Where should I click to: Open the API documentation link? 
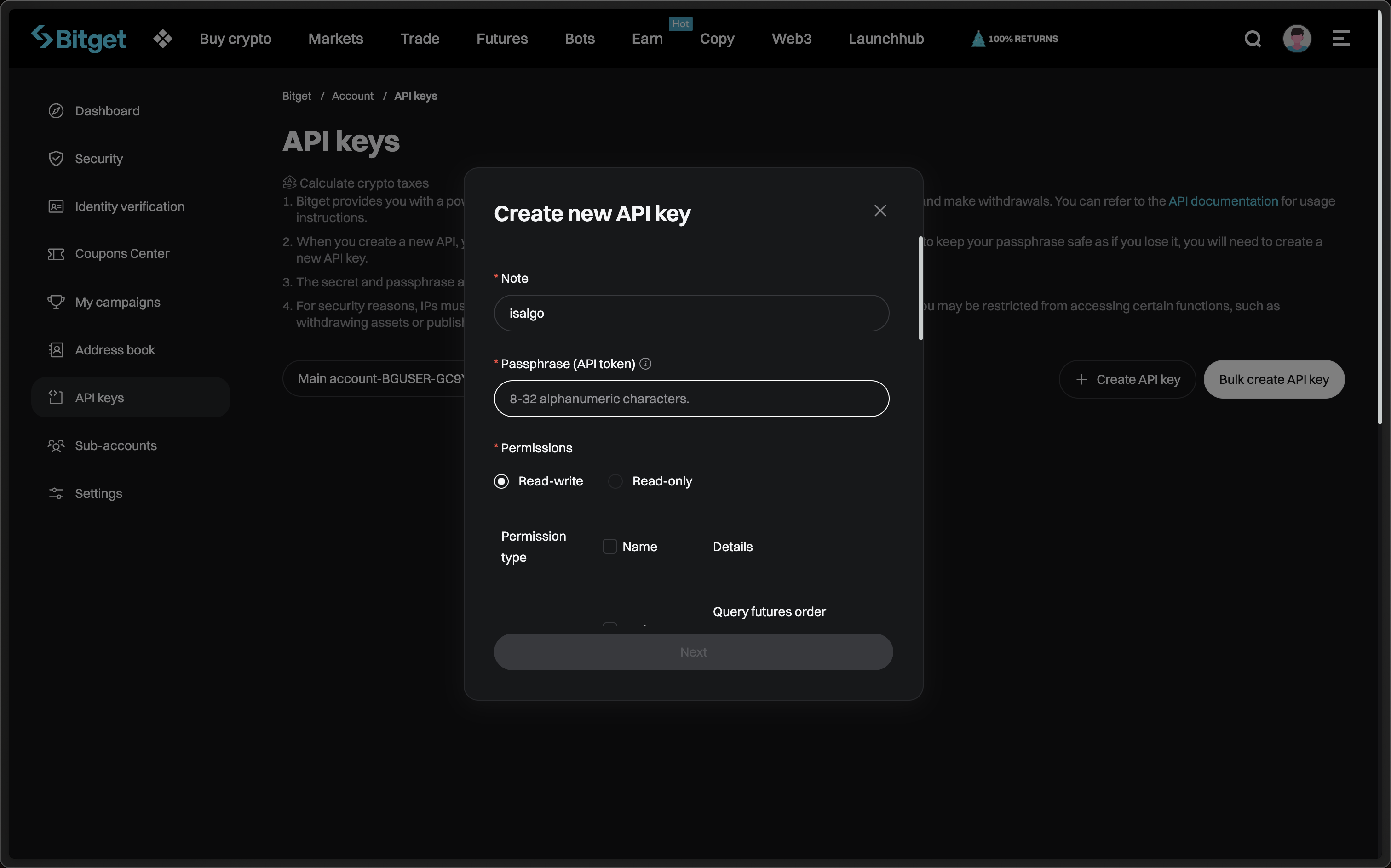pos(1223,201)
